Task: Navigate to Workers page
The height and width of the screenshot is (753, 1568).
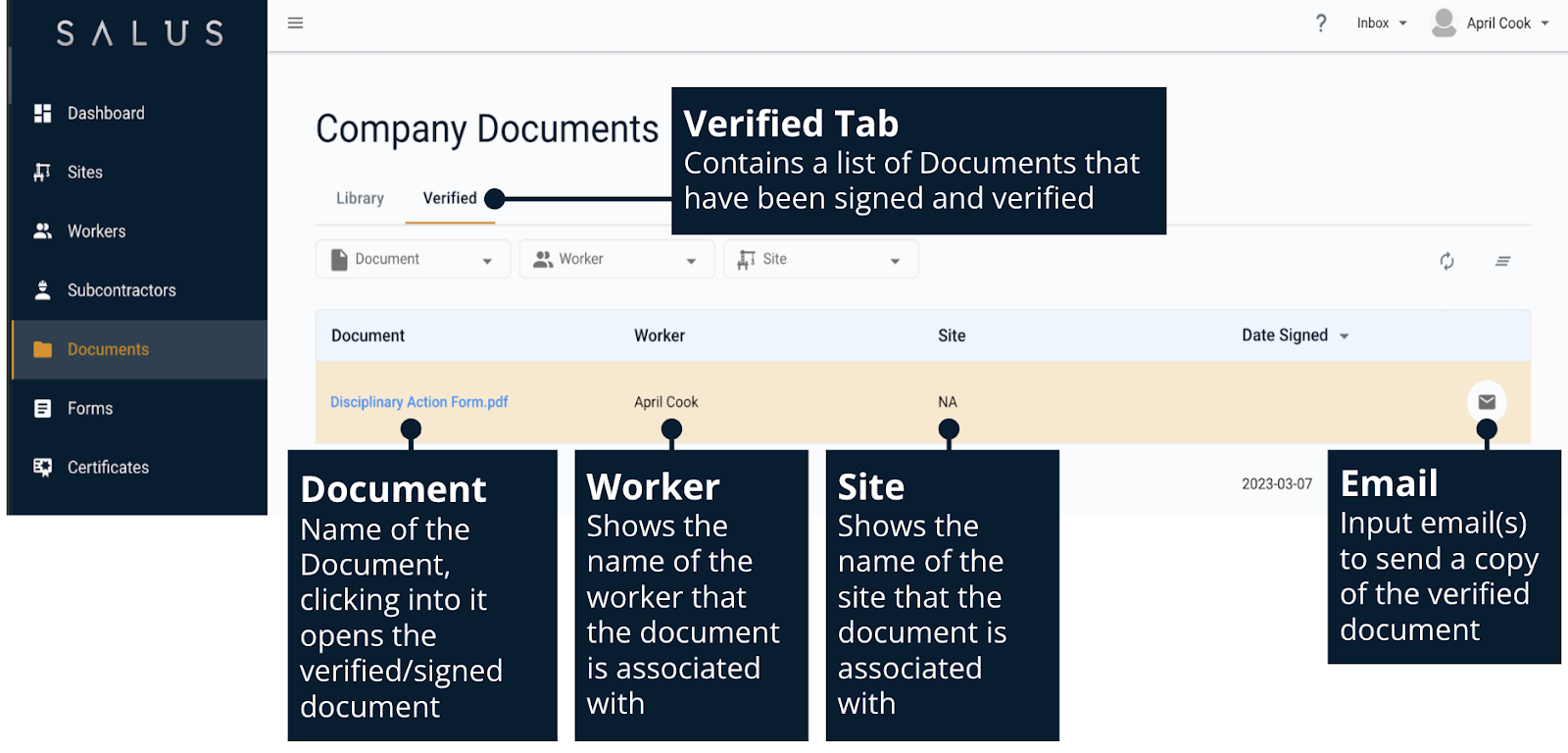Action: pos(96,231)
